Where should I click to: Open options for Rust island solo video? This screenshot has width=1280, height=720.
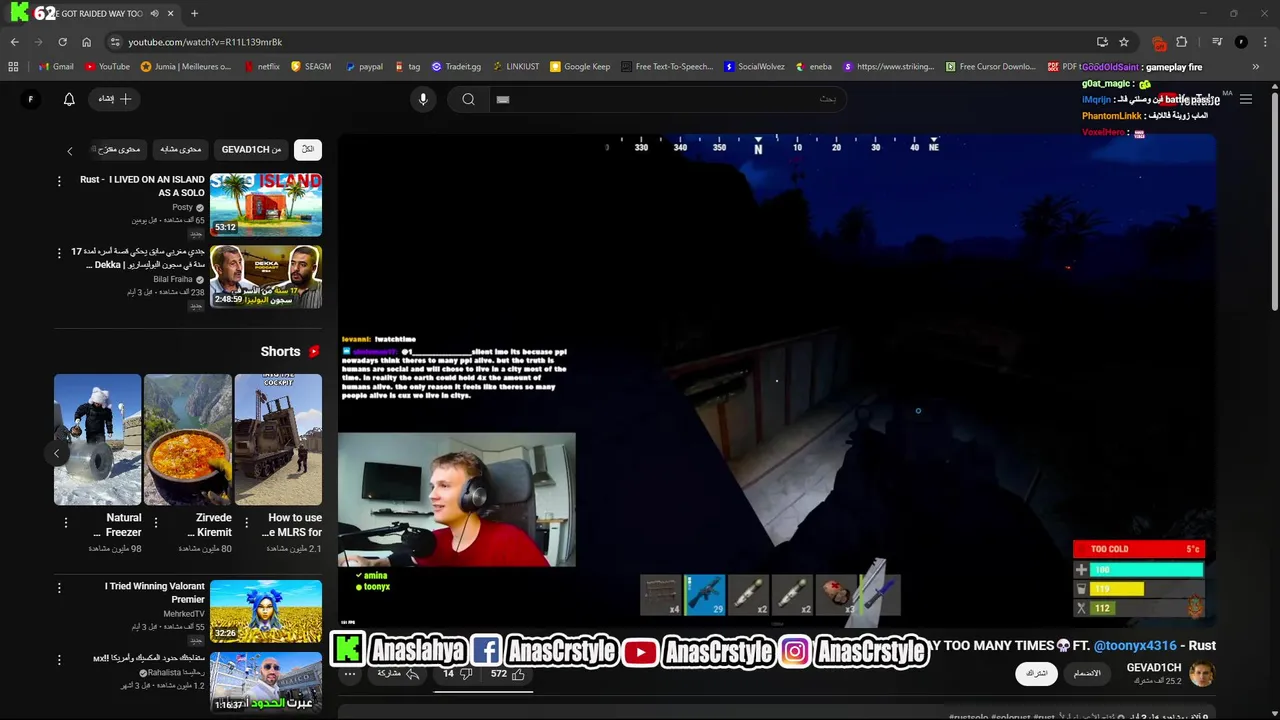click(x=59, y=181)
